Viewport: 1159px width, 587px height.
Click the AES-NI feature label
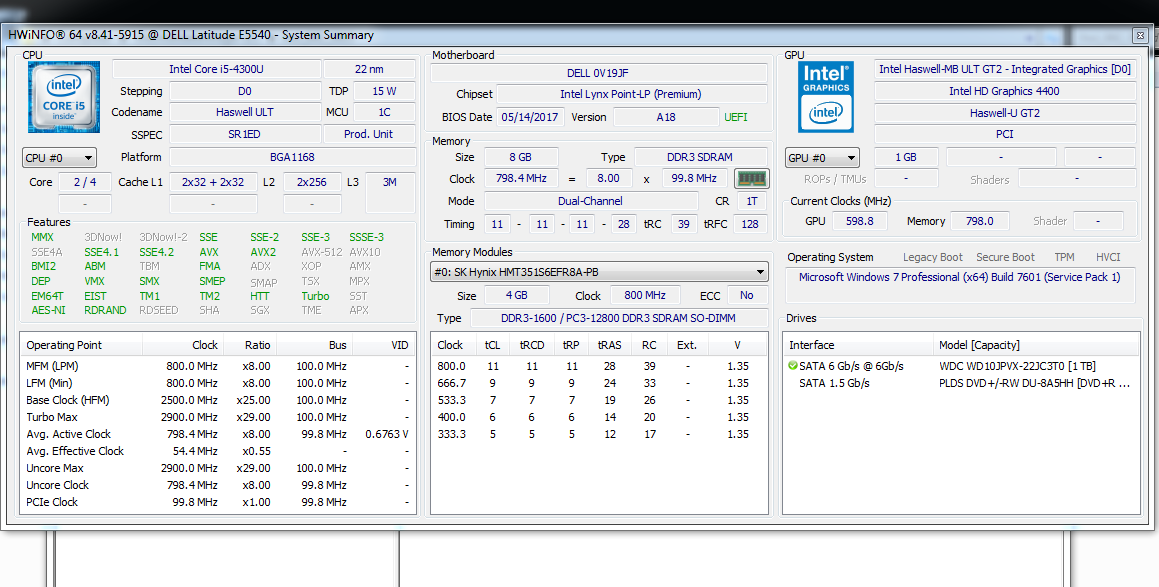point(48,311)
